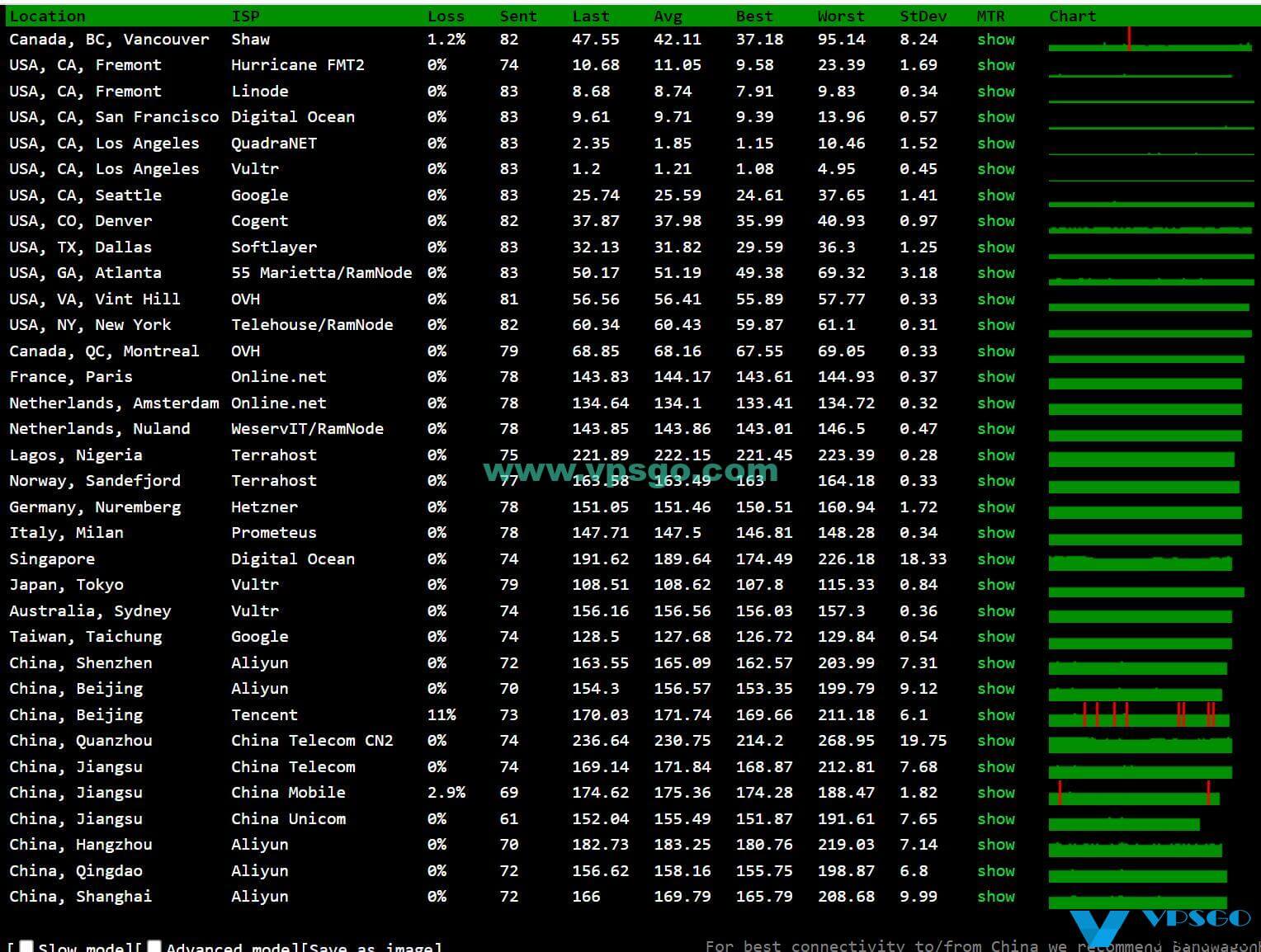Image resolution: width=1261 pixels, height=952 pixels.
Task: Show MTR for Australia, Sydney Vultr
Action: pos(996,611)
